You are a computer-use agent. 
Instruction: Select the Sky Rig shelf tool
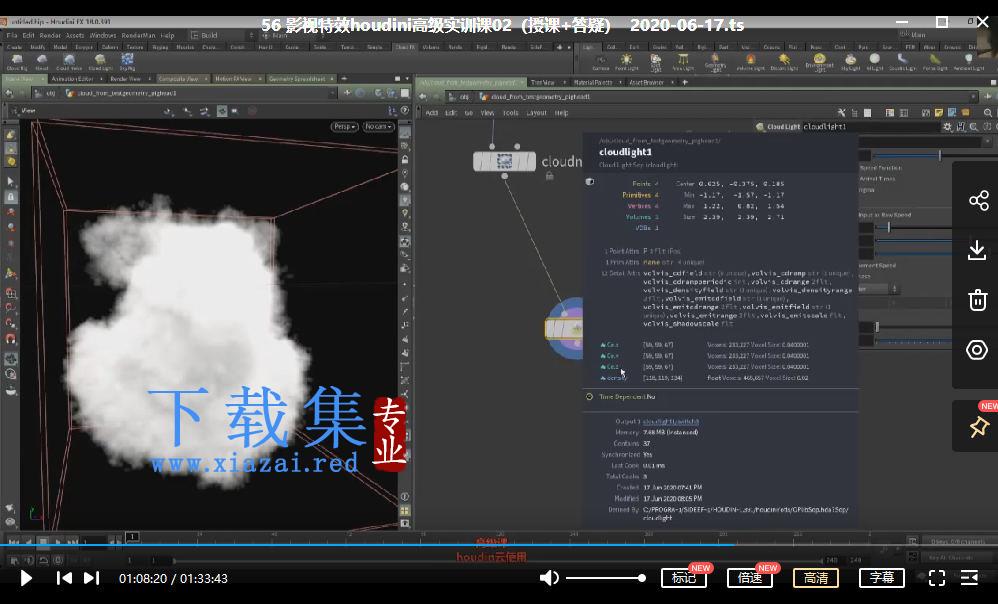(x=127, y=62)
